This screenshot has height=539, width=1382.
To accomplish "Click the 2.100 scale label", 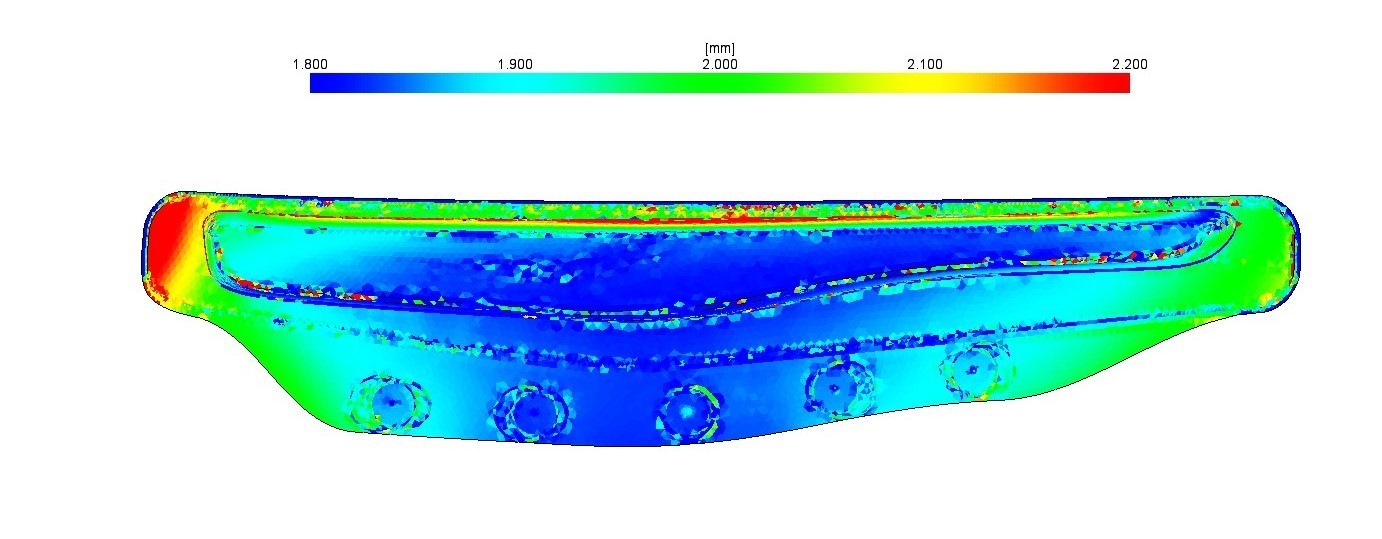I will coord(925,64).
